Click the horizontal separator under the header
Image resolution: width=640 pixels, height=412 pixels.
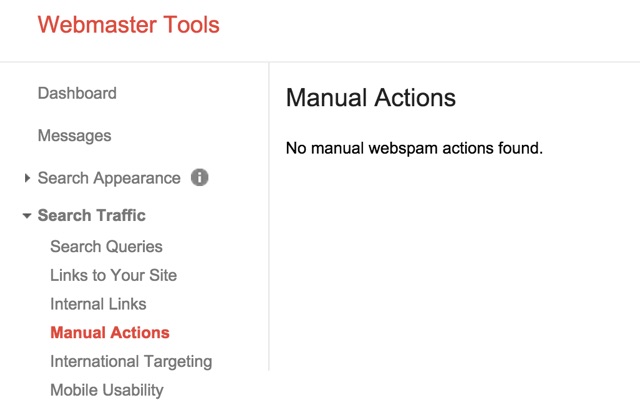click(x=320, y=62)
